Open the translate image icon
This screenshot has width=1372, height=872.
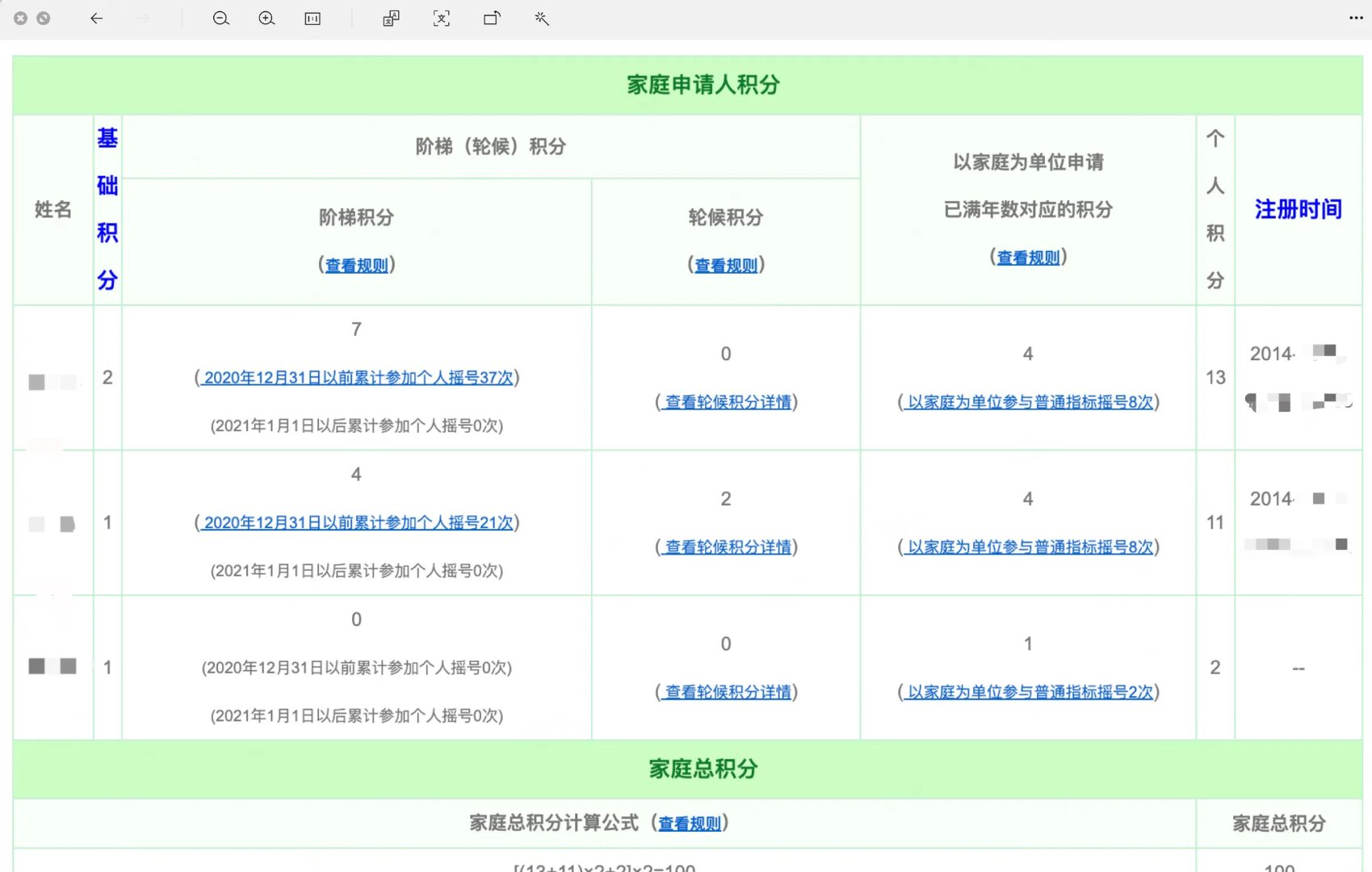click(x=391, y=19)
